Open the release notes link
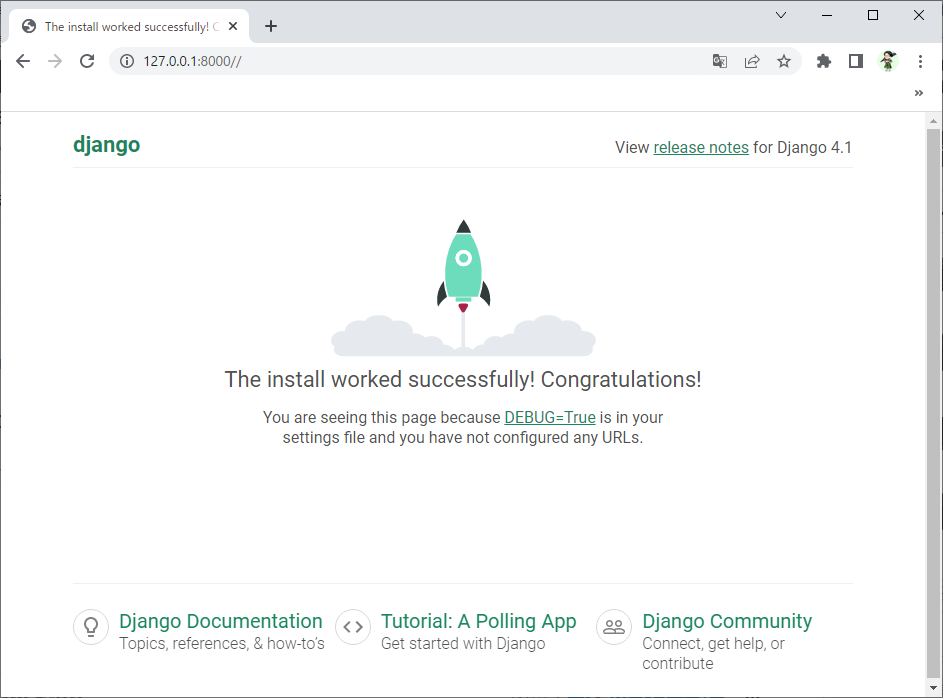The width and height of the screenshot is (943, 698). point(701,147)
